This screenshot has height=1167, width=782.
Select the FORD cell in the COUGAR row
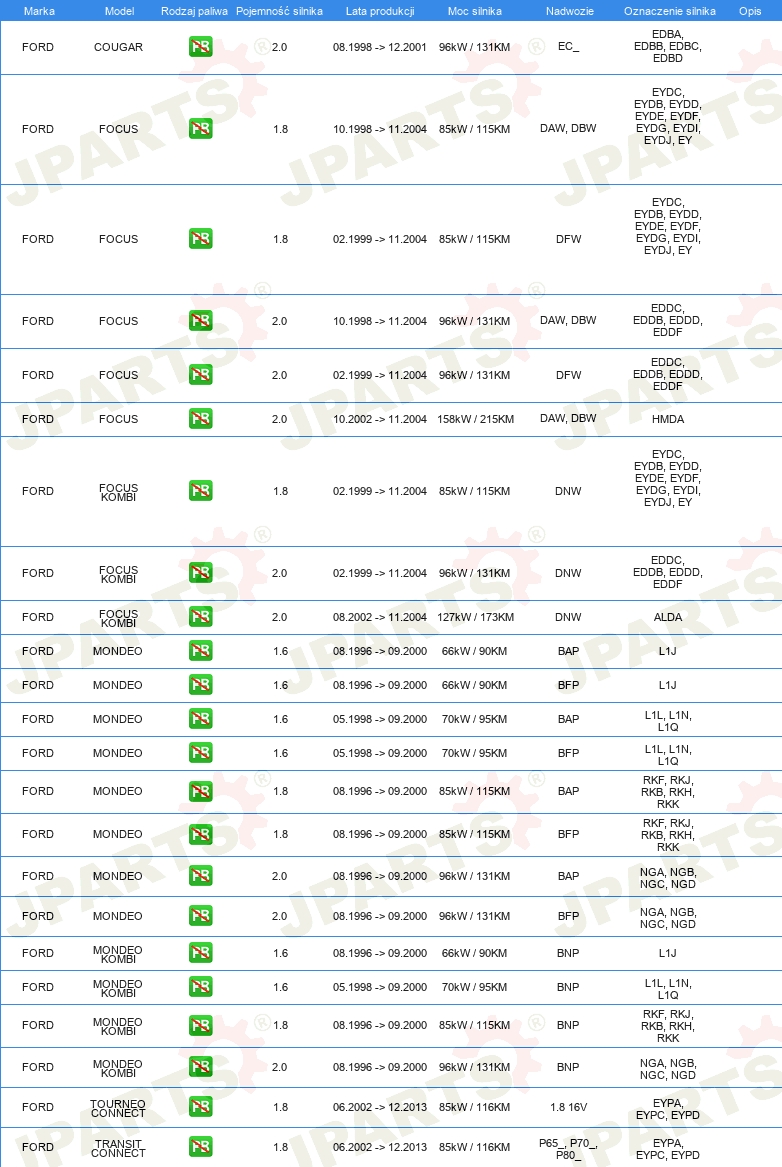(x=38, y=47)
